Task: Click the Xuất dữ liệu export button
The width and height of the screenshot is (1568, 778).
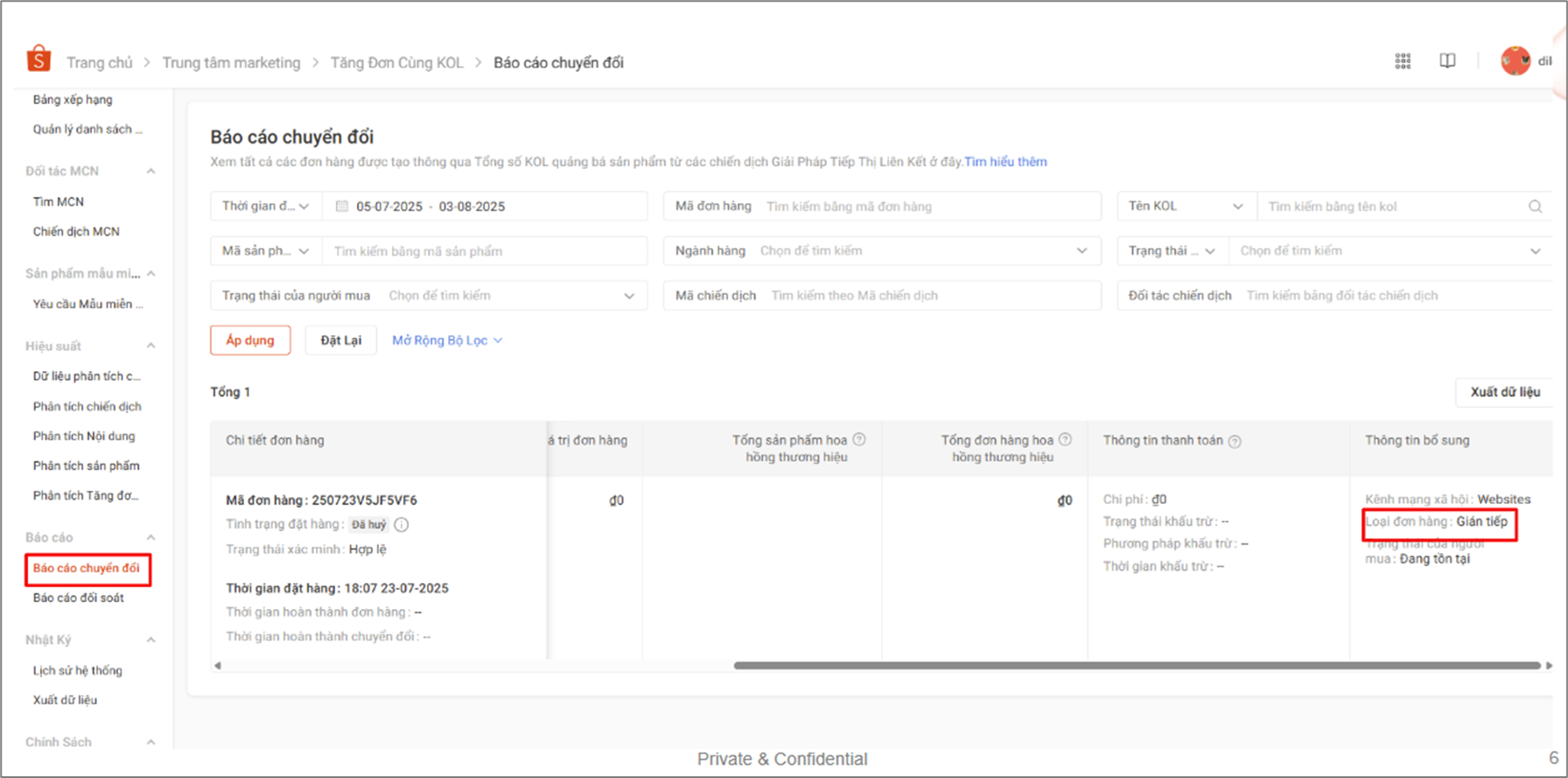Action: click(1504, 392)
